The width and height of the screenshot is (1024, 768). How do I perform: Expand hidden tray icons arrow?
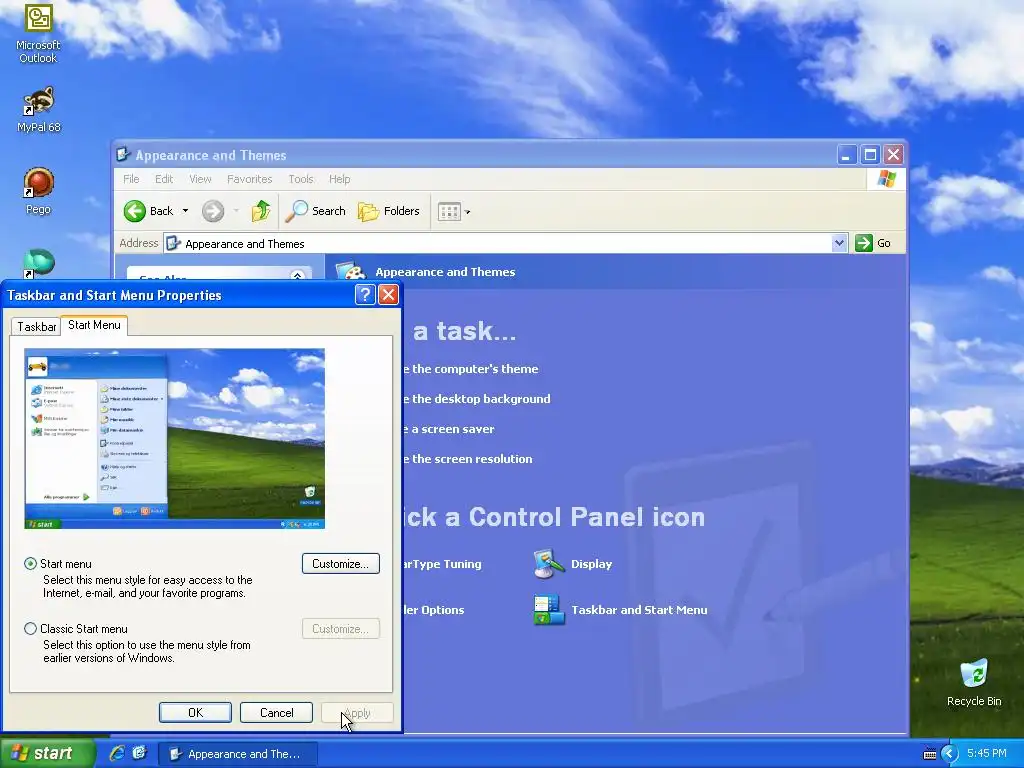pos(949,754)
